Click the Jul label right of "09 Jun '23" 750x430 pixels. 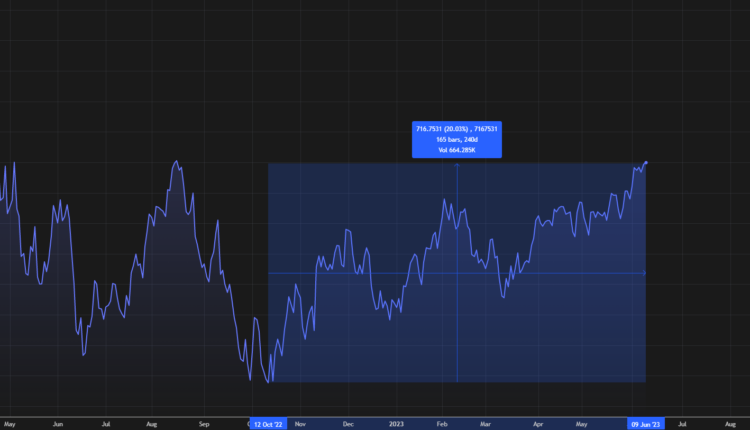(682, 424)
